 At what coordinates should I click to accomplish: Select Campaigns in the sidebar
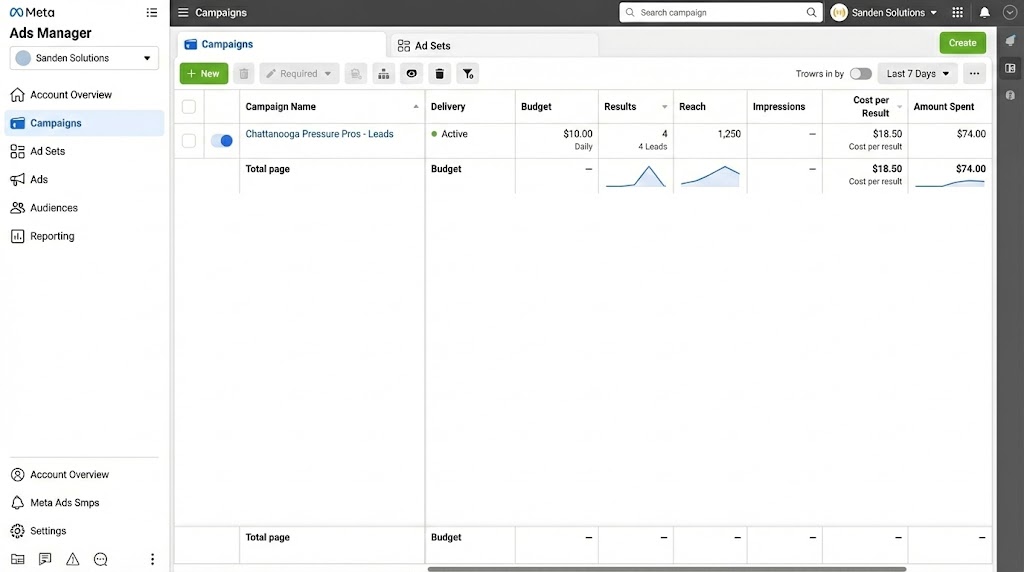(84, 123)
